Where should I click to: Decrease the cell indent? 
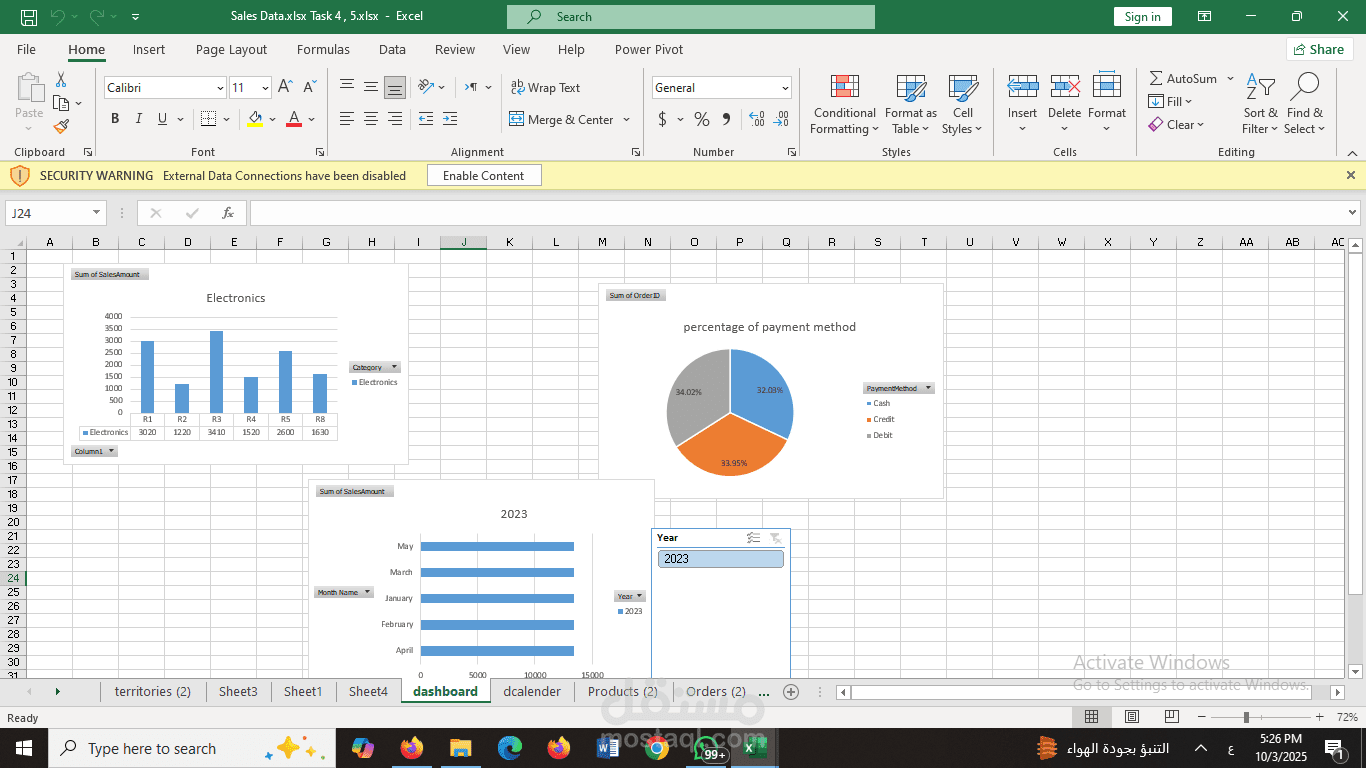(426, 119)
